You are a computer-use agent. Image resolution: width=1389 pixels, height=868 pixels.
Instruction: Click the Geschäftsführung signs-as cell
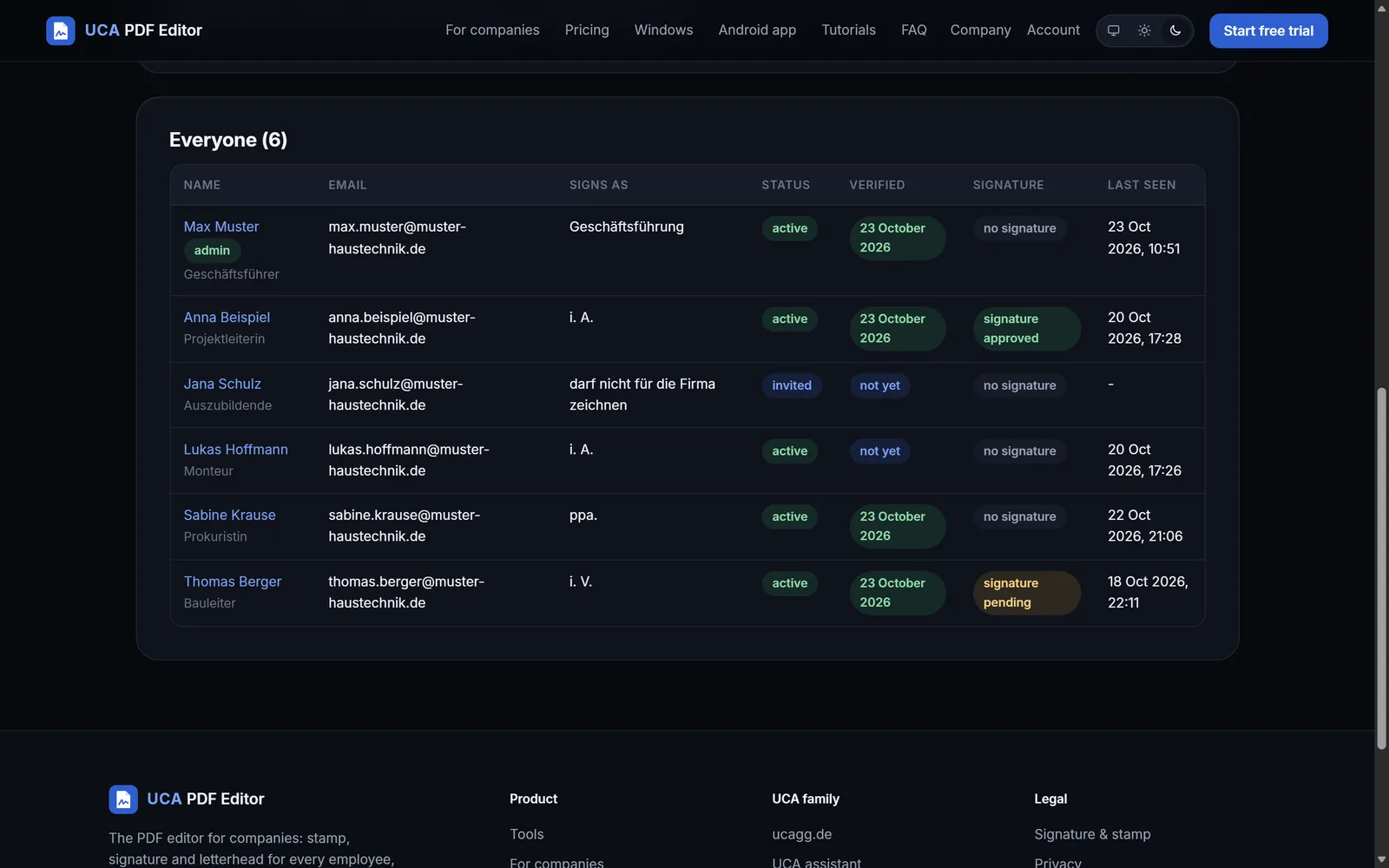627,227
